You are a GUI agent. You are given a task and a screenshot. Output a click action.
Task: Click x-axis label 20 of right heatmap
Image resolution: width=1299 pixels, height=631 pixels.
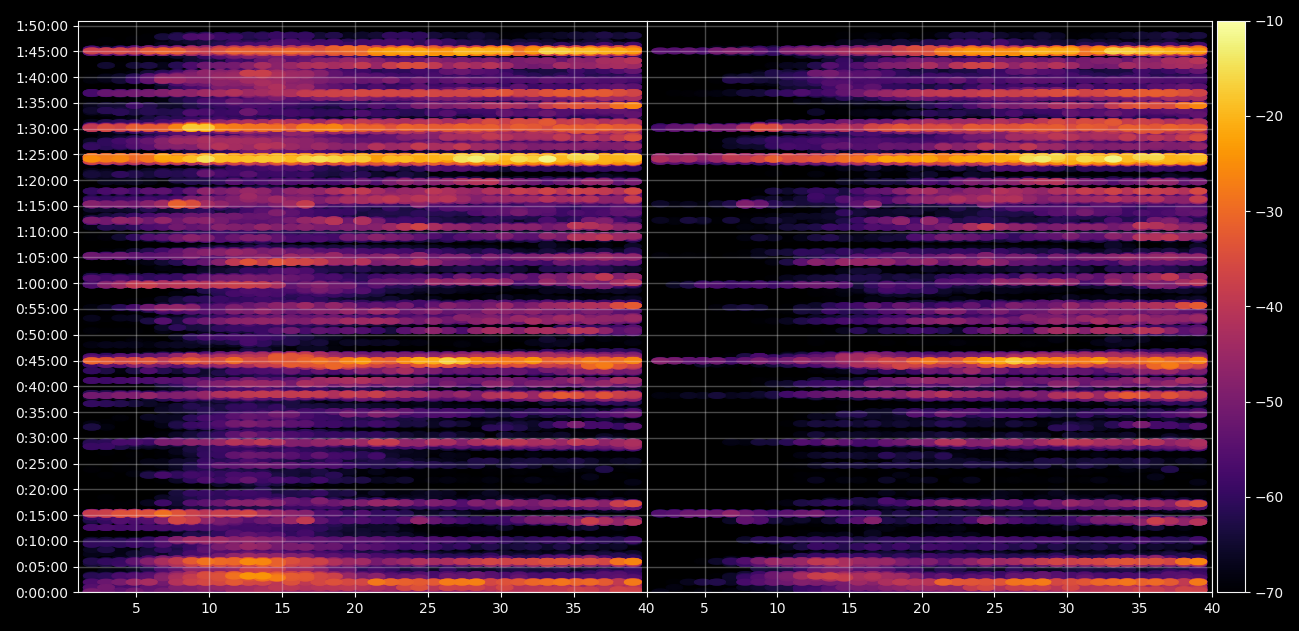pos(922,607)
